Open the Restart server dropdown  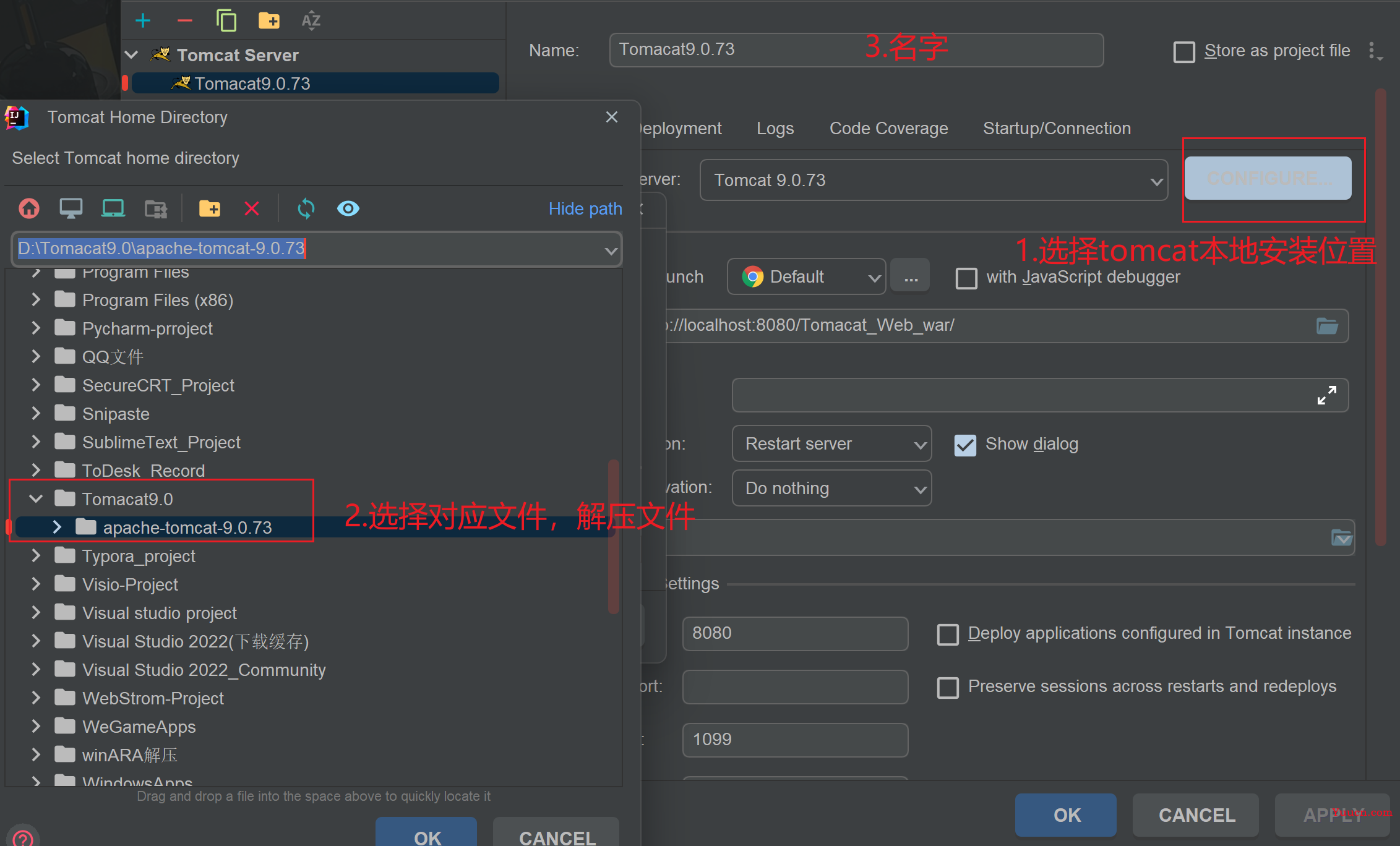coord(831,443)
